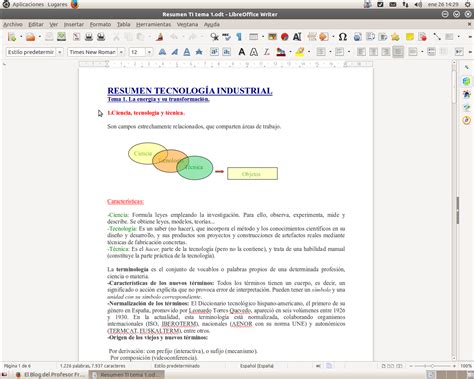Open sidebar Gallery icon
This screenshot has height=379, width=474.
pos(466,107)
